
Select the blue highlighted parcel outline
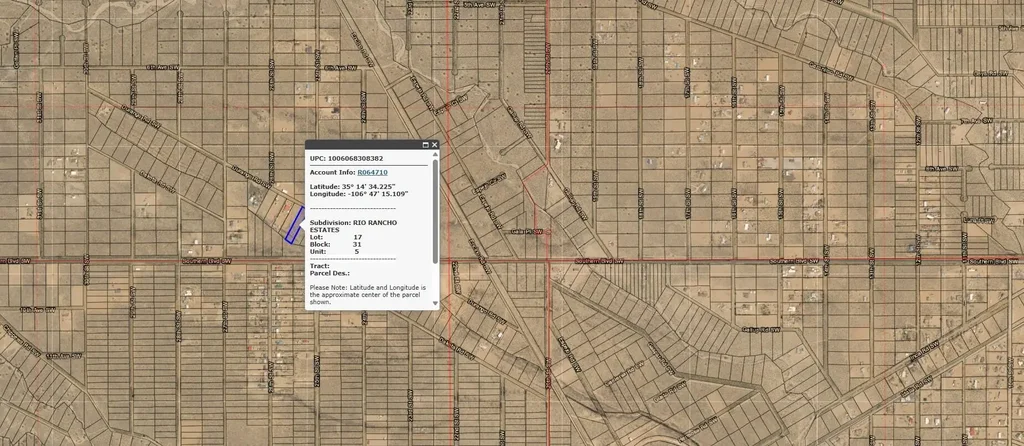tap(294, 226)
